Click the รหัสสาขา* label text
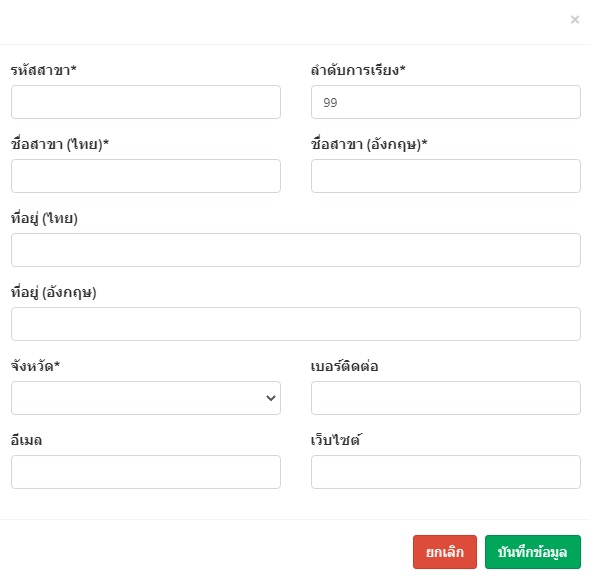593x582 pixels. (43, 70)
